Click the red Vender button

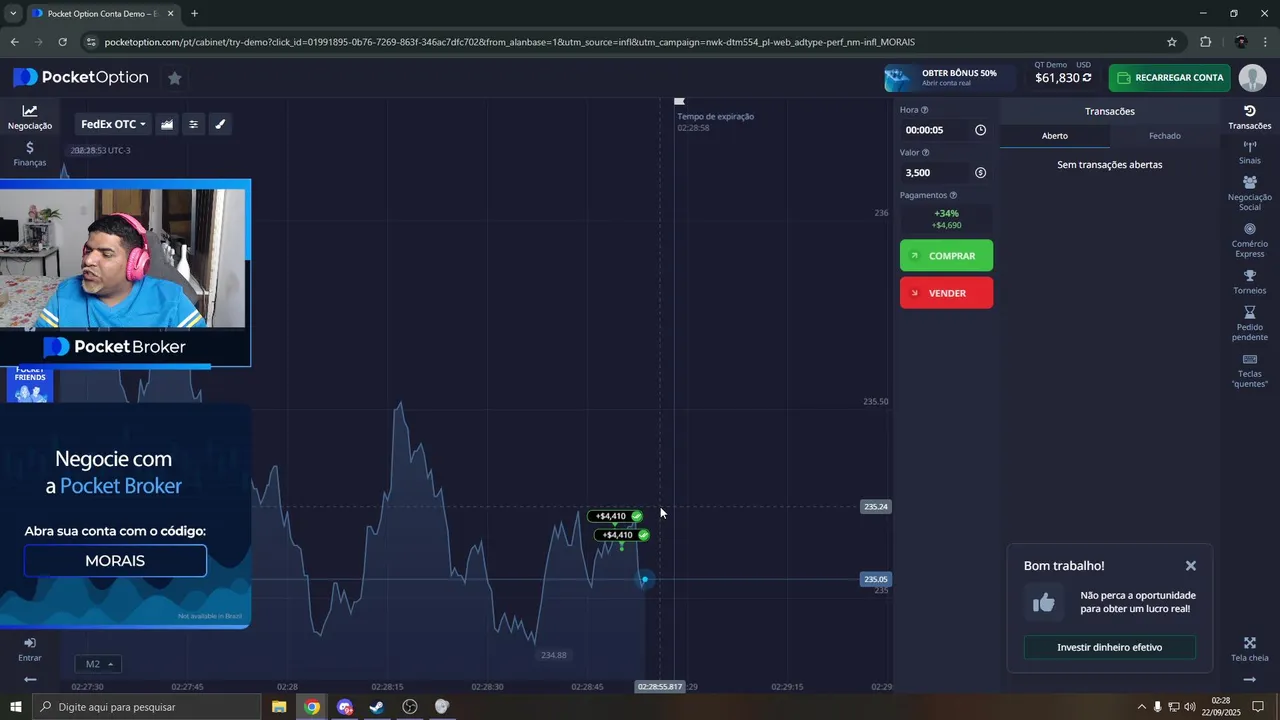coord(946,293)
